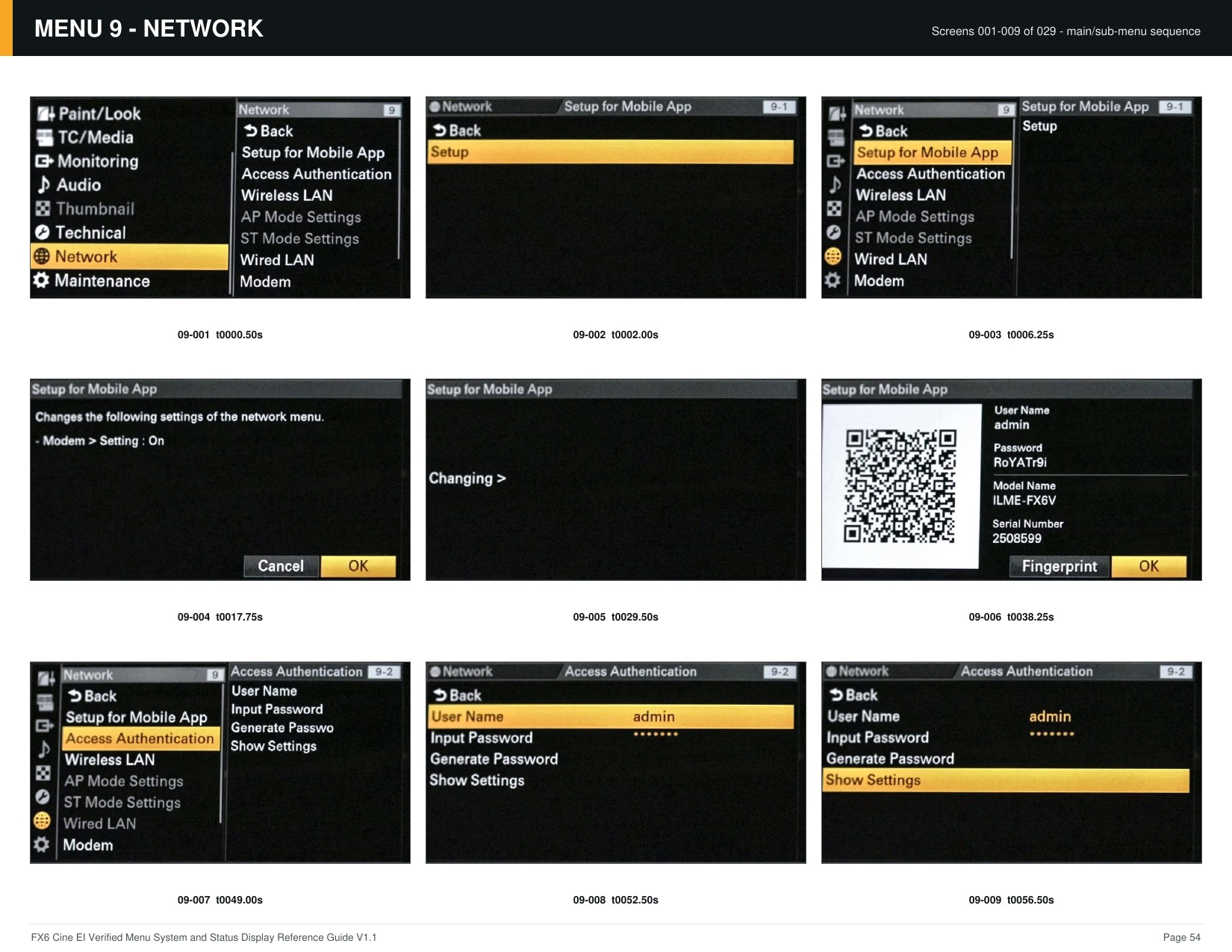1232x952 pixels.
Task: Click Setup entry in screen 09-003 right panel
Action: pos(1039,126)
